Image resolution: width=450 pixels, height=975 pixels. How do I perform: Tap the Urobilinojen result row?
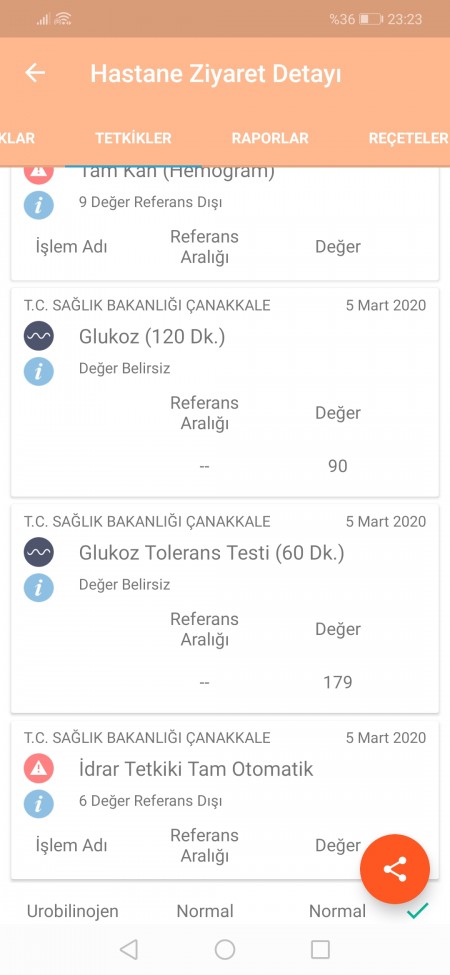tap(225, 911)
